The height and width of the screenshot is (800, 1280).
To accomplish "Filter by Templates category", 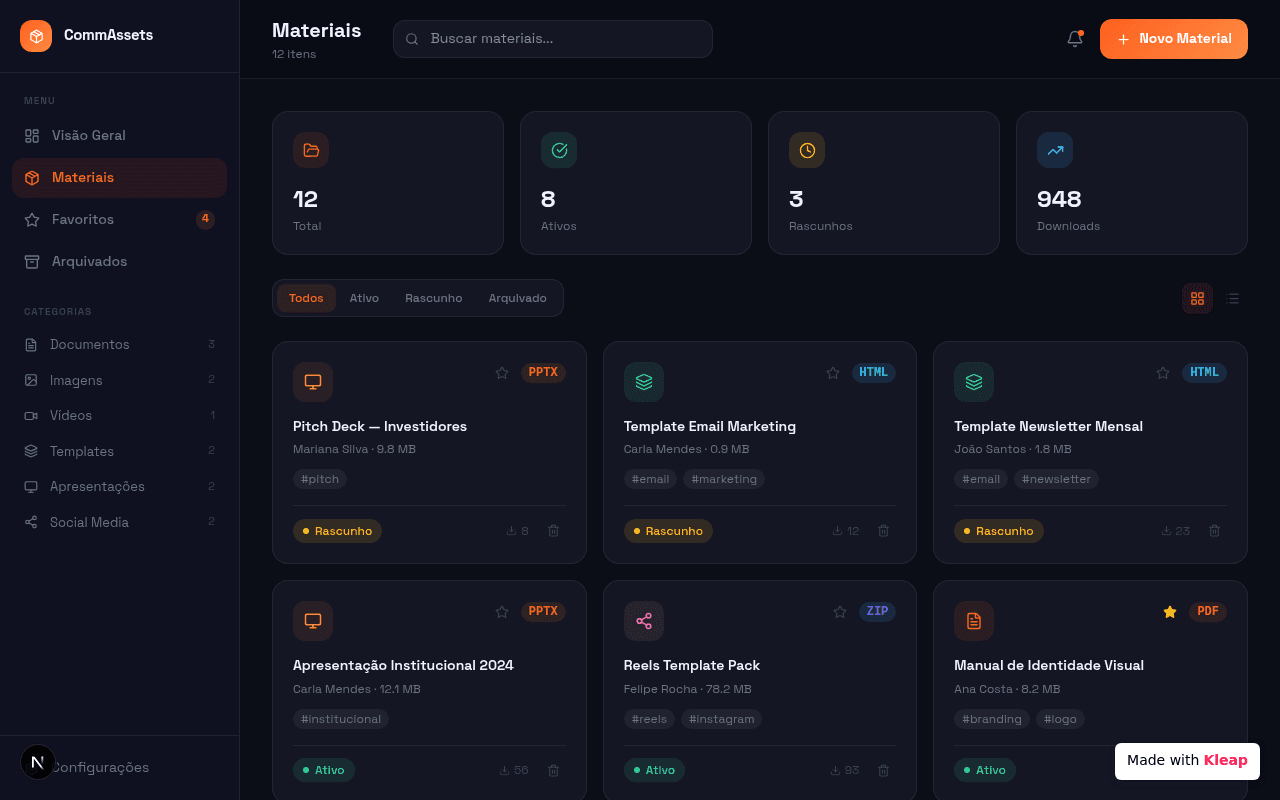I will click(120, 451).
